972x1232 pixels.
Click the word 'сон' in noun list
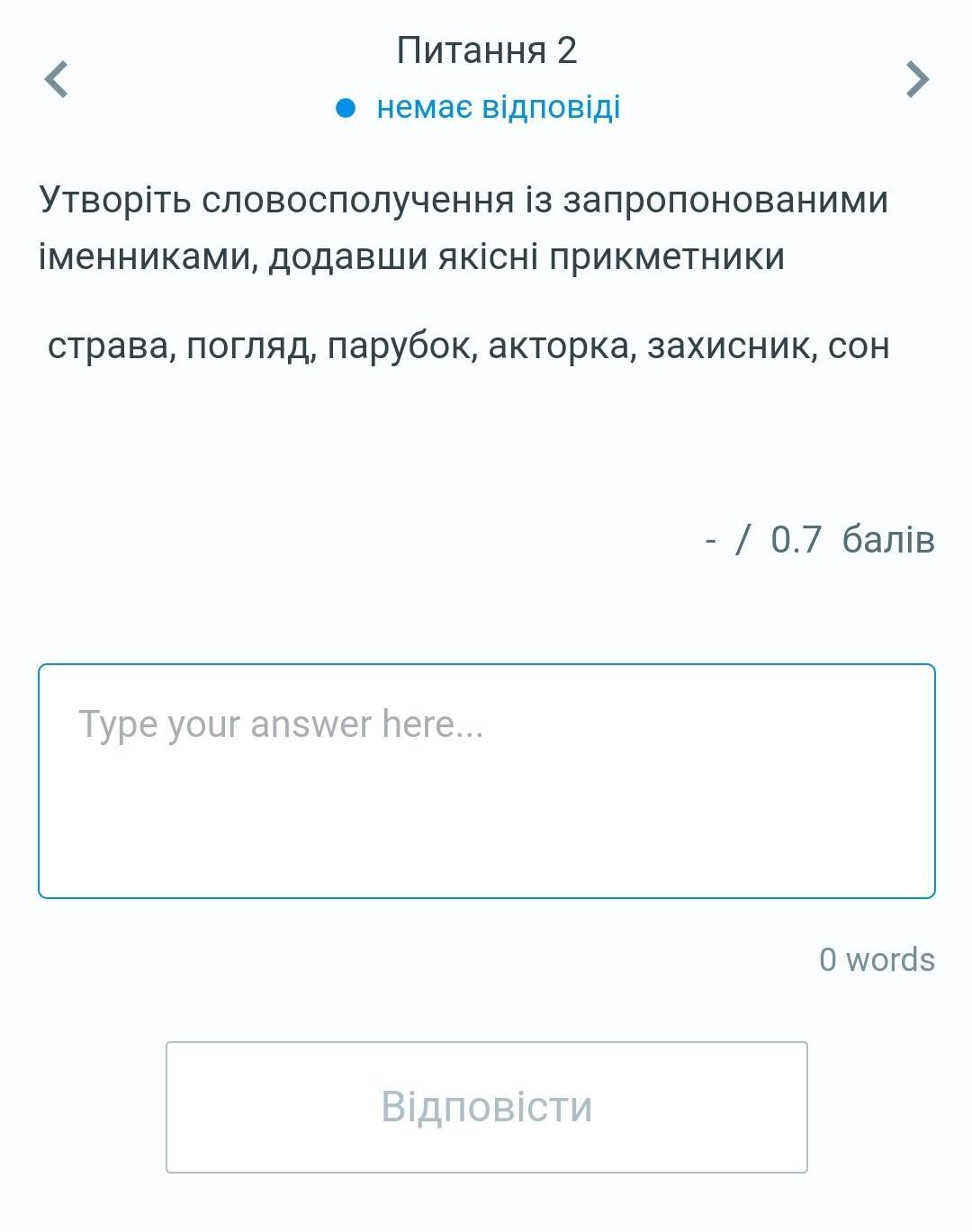[859, 346]
